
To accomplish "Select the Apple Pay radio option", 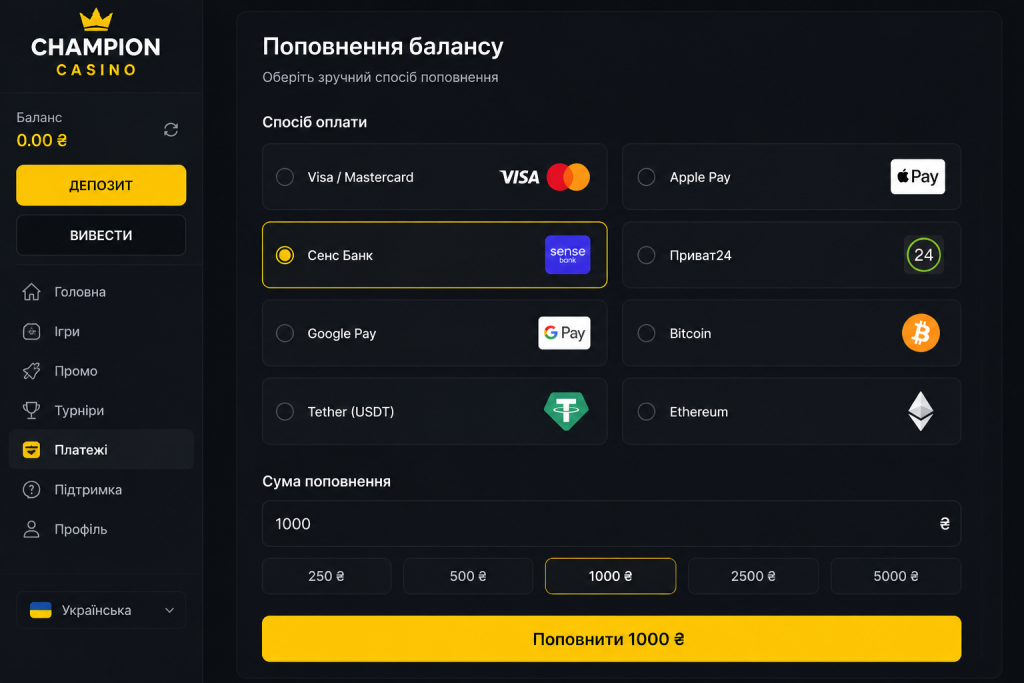I will (x=647, y=177).
